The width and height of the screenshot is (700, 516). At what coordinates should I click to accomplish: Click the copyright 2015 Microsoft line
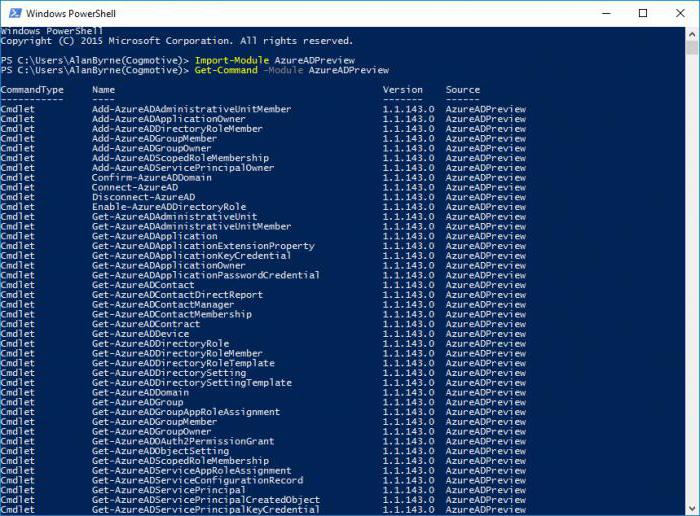[x=177, y=41]
